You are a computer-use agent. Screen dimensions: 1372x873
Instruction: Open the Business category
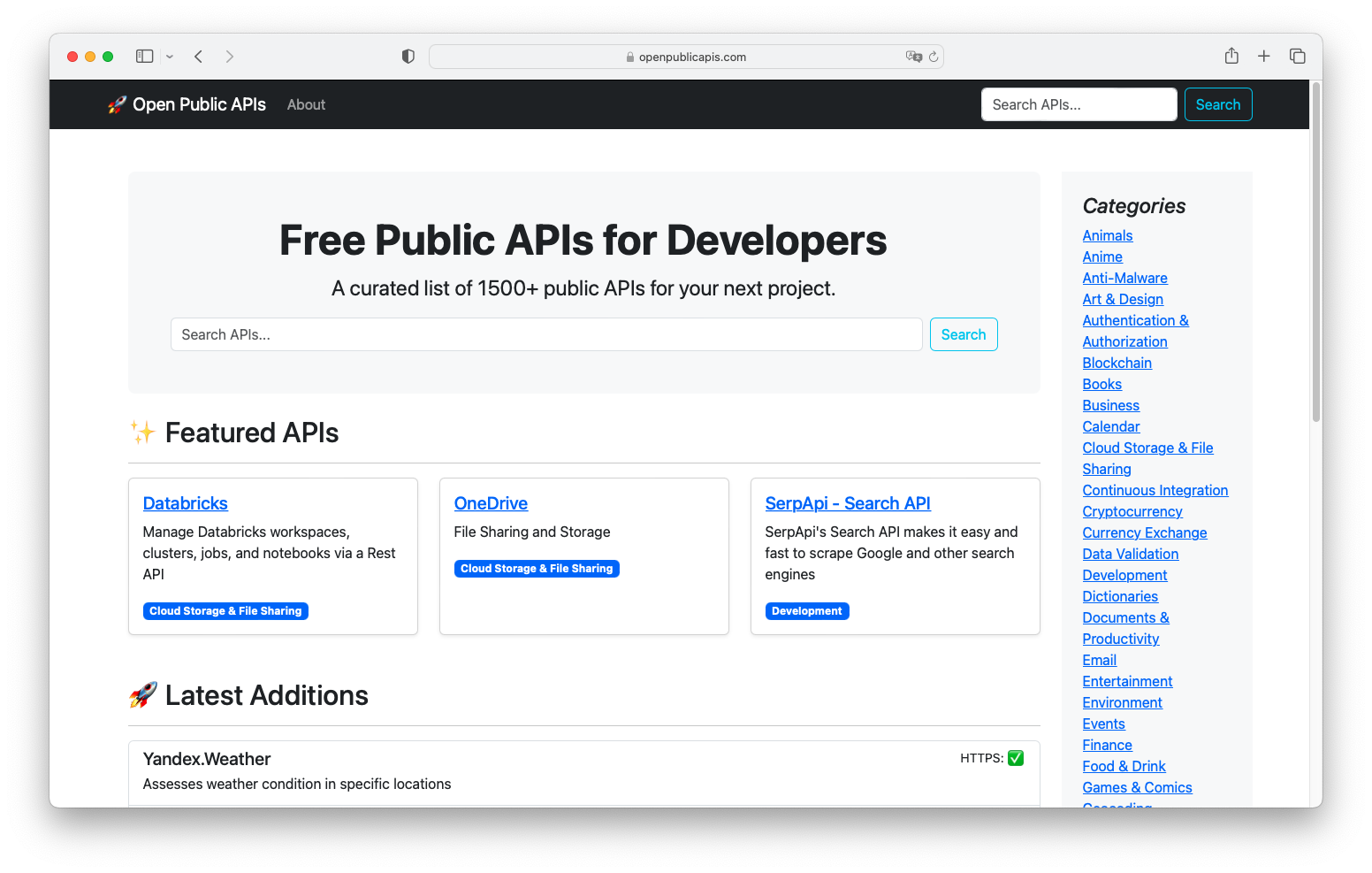(1111, 405)
